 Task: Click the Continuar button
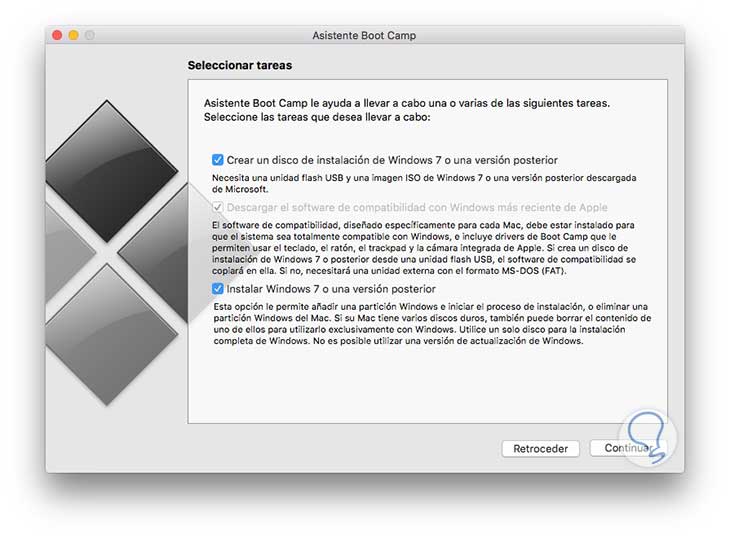click(629, 448)
